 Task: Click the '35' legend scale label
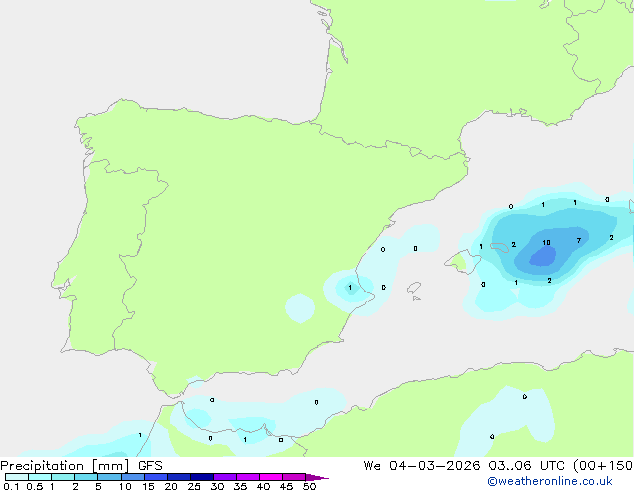pos(240,486)
